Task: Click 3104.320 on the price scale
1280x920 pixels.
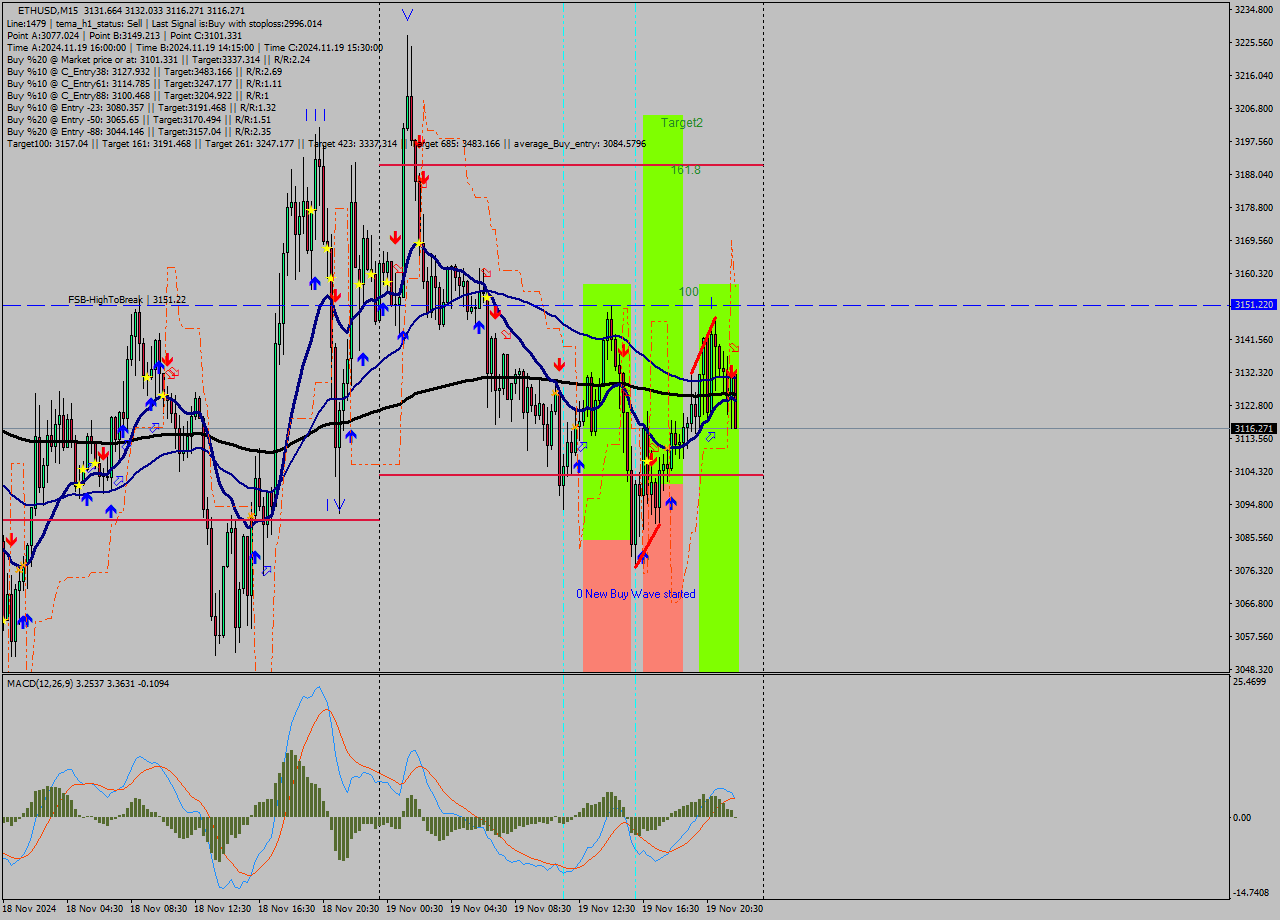Action: click(x=1254, y=471)
